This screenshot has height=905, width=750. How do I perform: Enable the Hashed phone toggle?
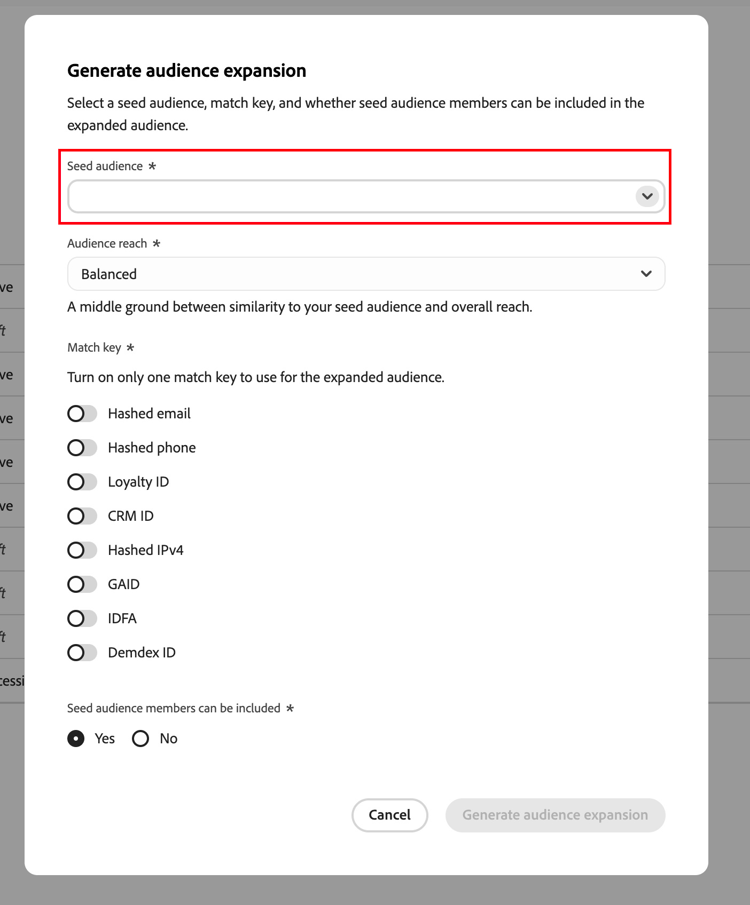pos(82,447)
